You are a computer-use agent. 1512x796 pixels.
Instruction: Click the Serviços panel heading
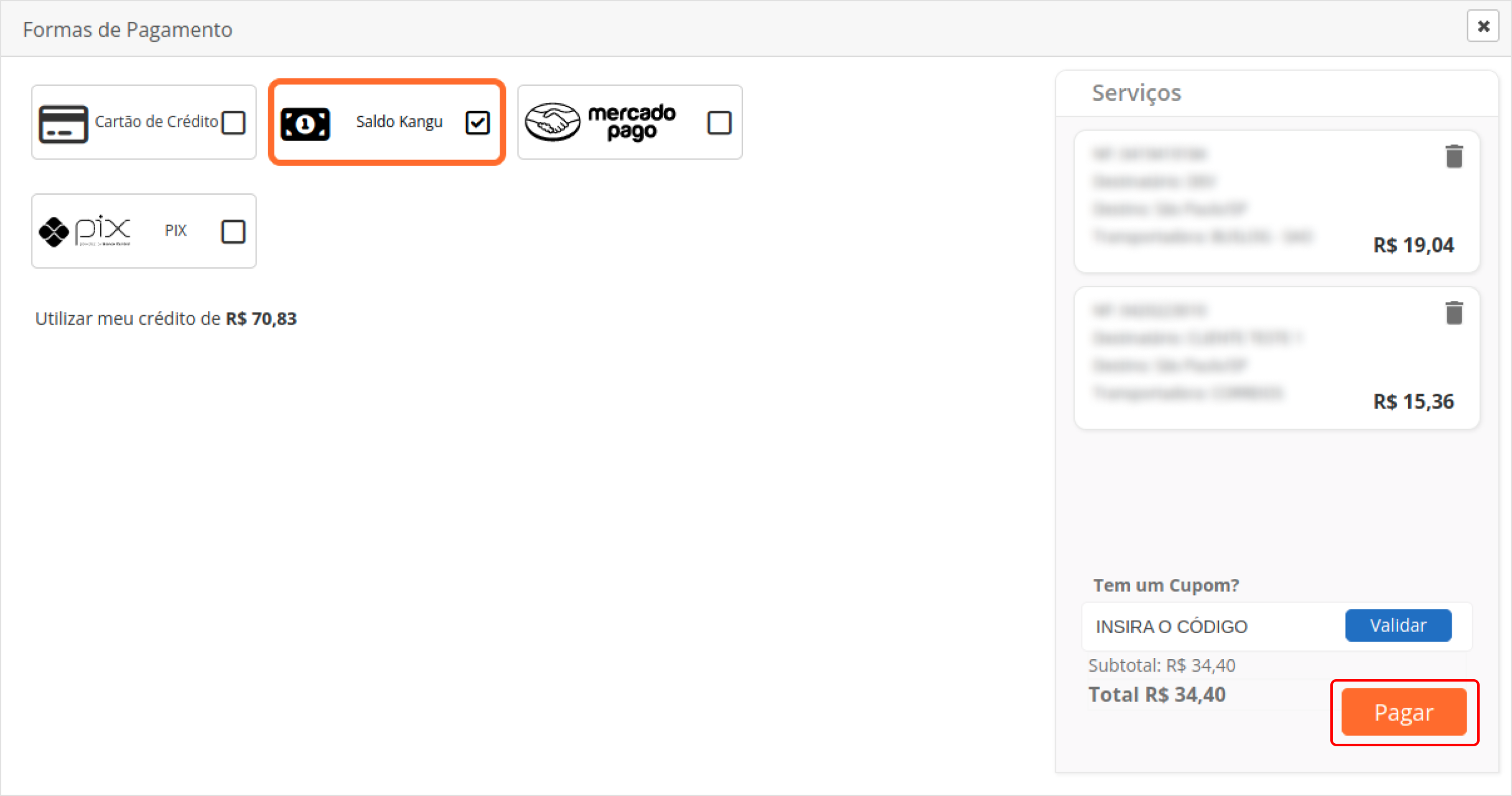(1137, 93)
